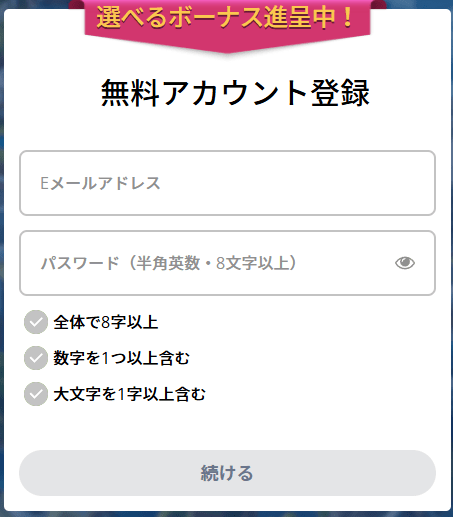
Task: Focus the Eメールアドレス input field
Action: click(x=227, y=183)
